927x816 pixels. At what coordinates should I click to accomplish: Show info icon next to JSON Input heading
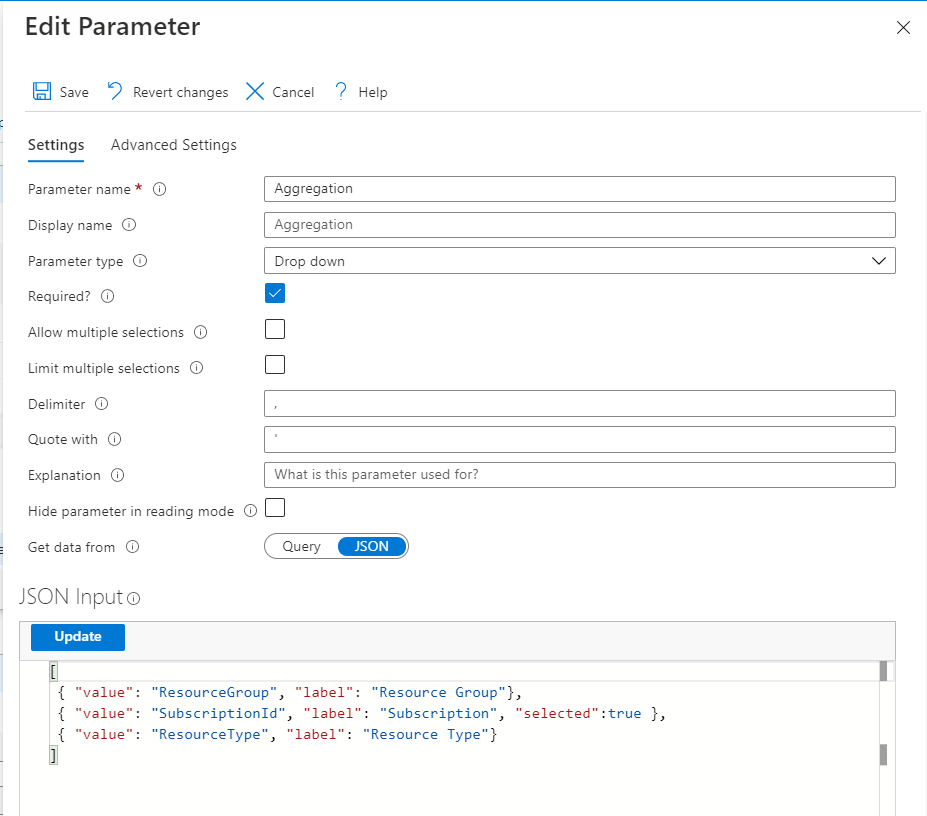[x=134, y=598]
